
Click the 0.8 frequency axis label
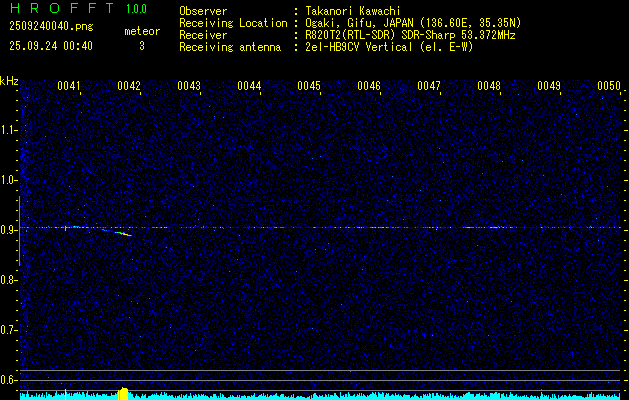click(x=8, y=280)
